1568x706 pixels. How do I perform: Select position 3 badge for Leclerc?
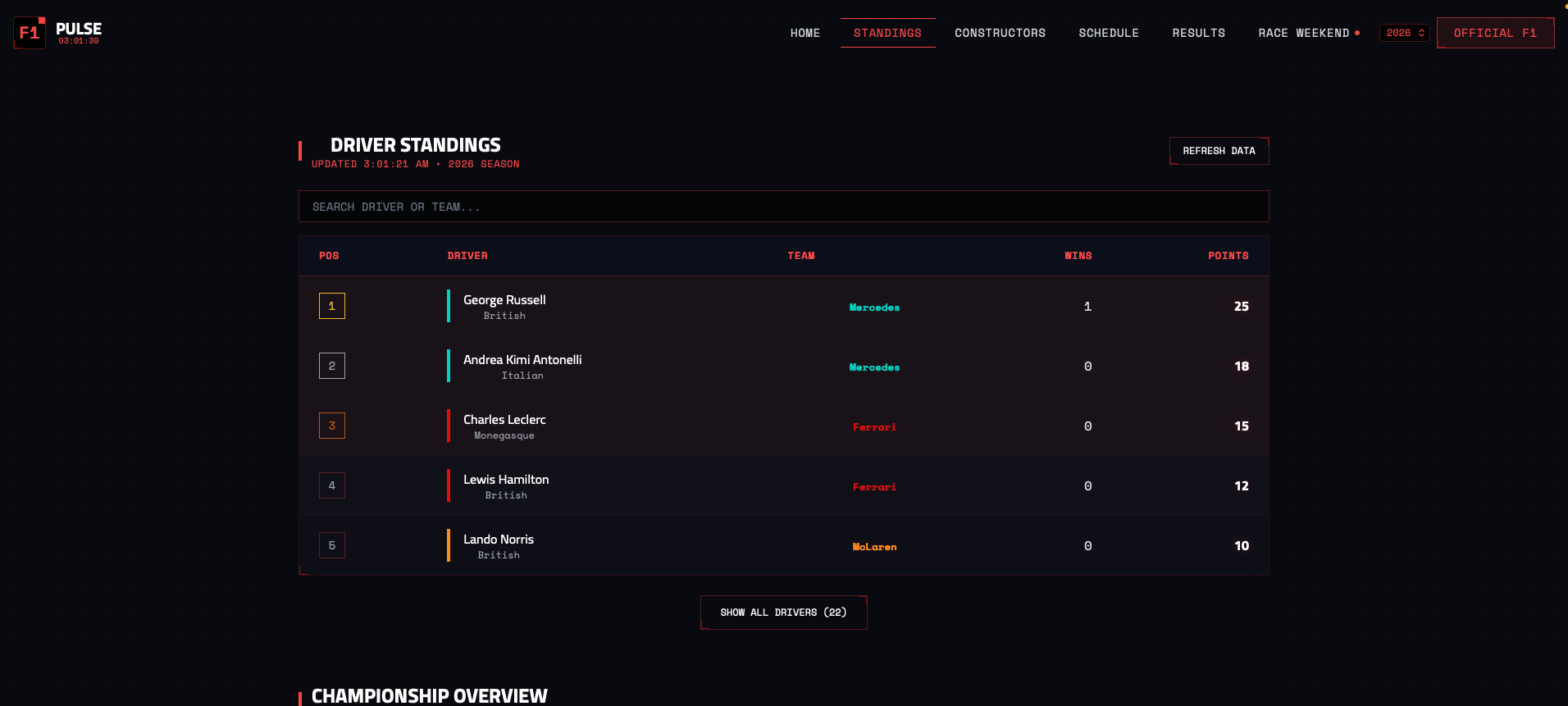tap(332, 426)
